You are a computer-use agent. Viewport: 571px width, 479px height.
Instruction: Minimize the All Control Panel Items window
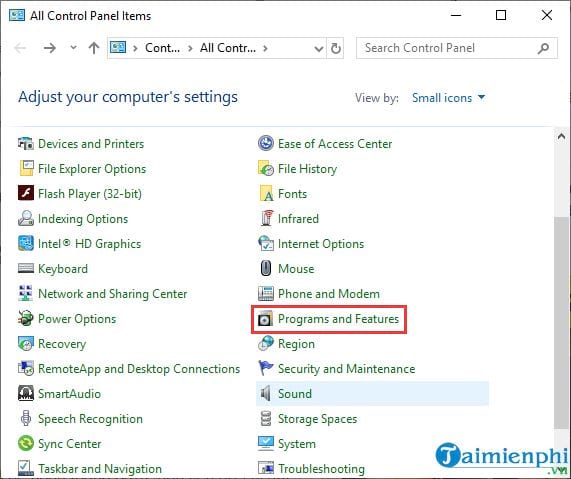click(456, 15)
